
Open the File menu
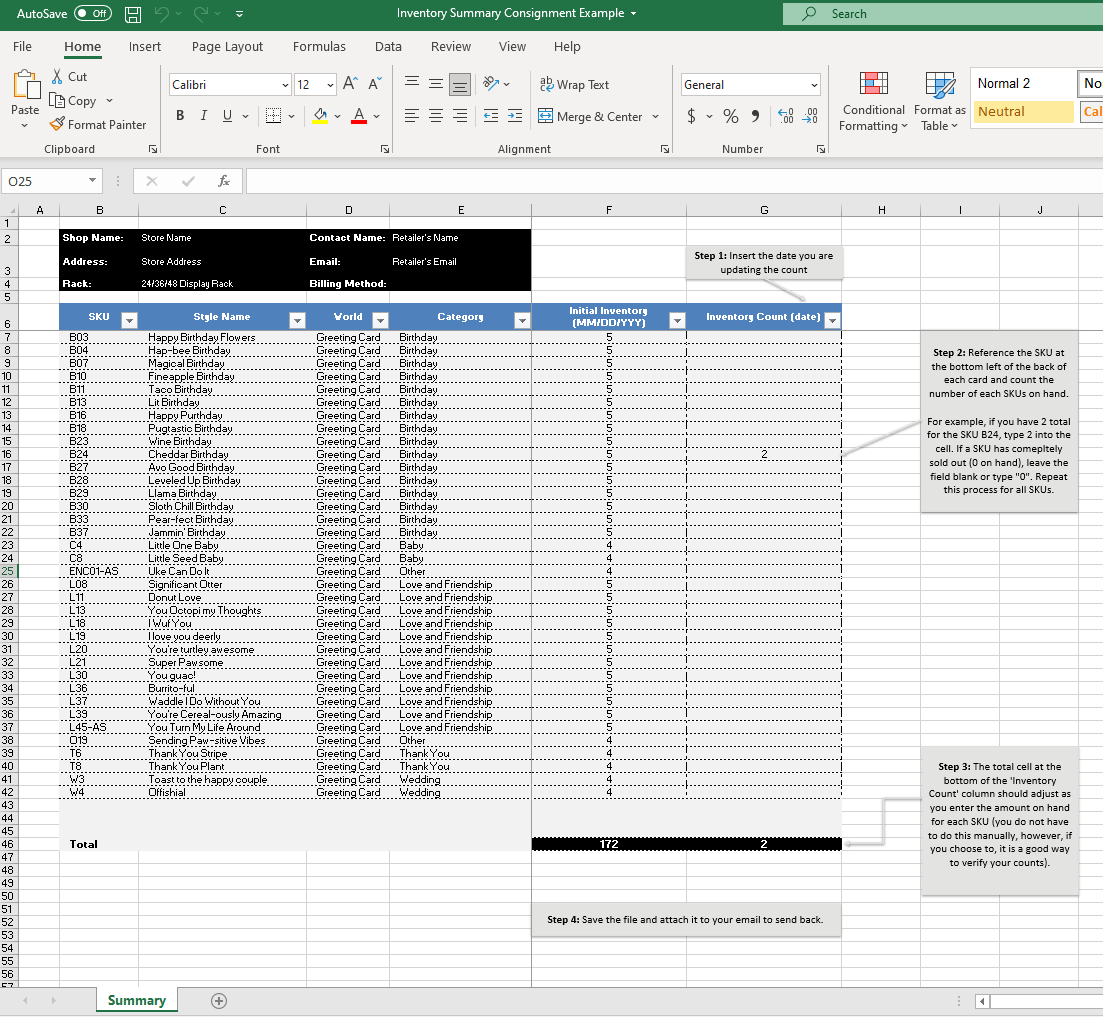pyautogui.click(x=22, y=46)
